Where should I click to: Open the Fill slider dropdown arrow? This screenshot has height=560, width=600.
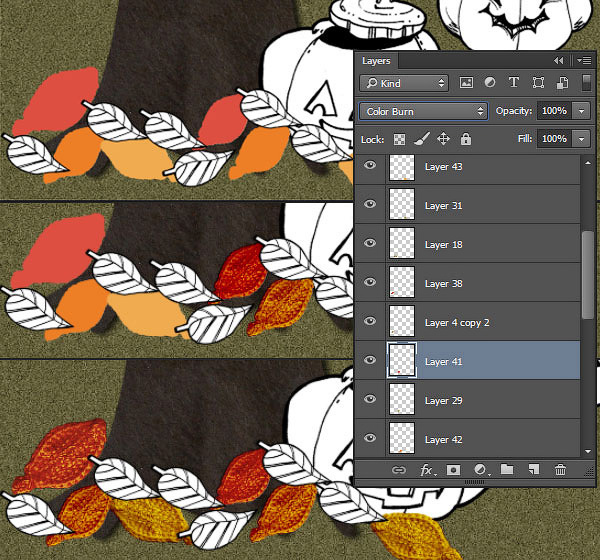[582, 139]
